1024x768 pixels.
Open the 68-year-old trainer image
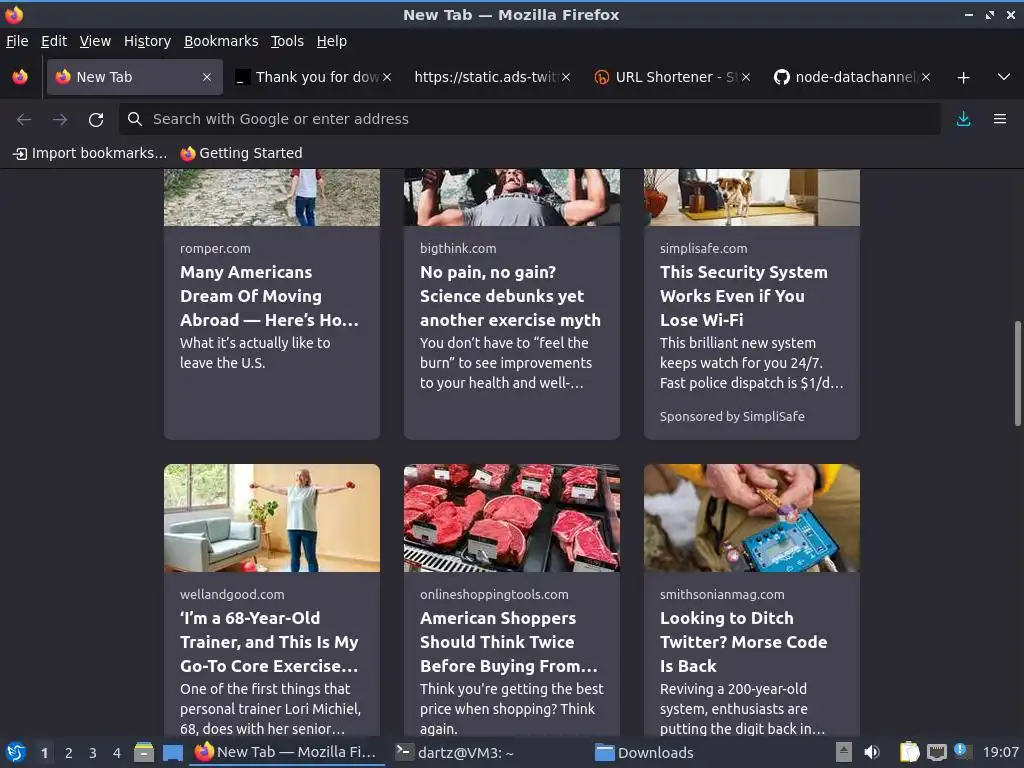[272, 518]
